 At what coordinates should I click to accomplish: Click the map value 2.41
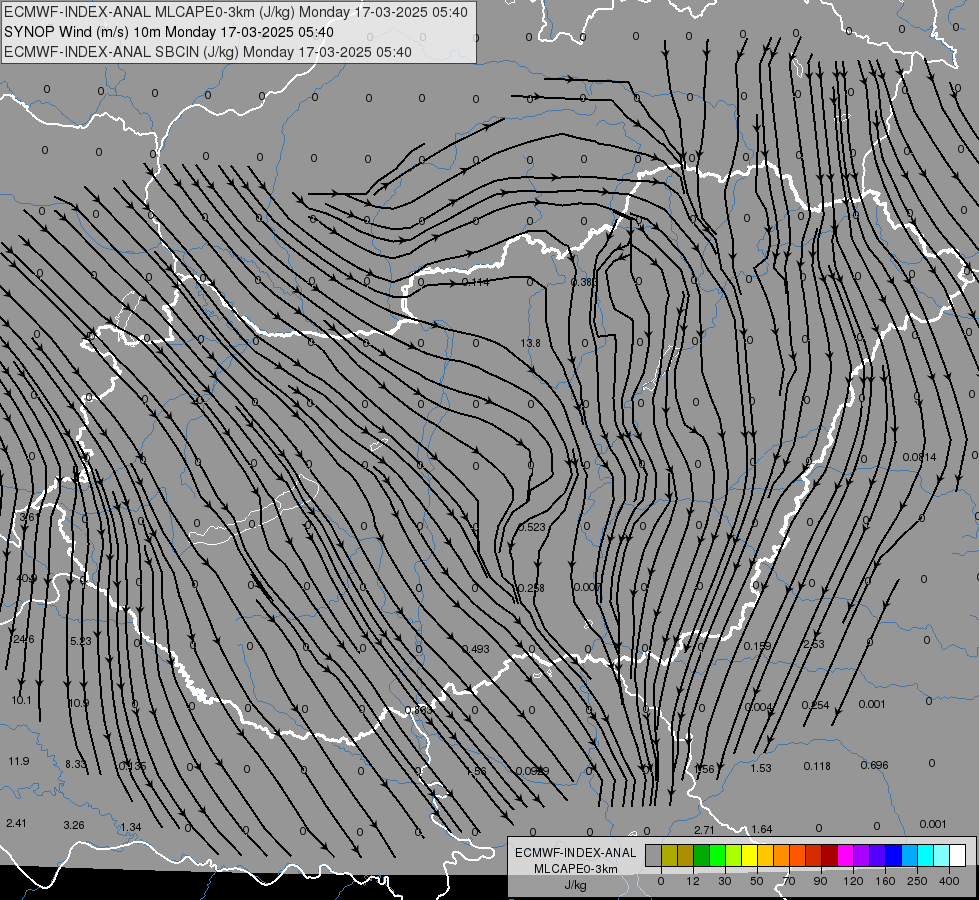(x=16, y=823)
